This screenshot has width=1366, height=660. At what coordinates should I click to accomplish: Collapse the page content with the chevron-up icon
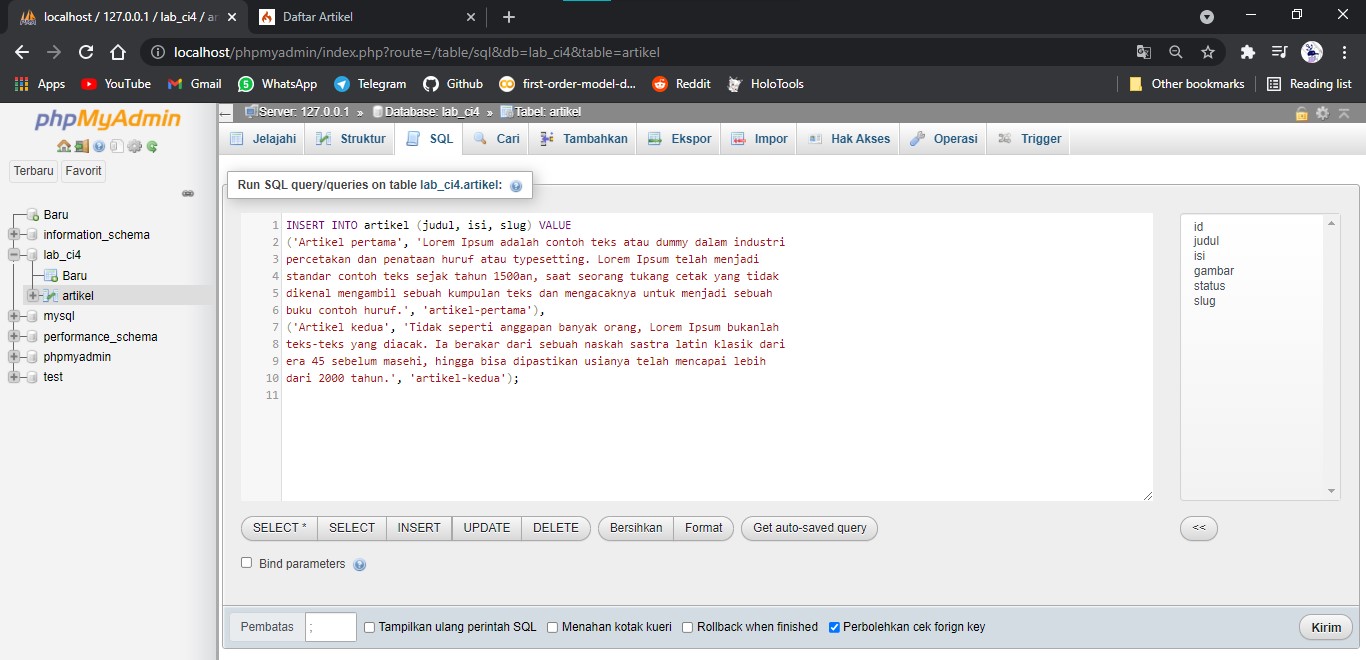(1344, 113)
